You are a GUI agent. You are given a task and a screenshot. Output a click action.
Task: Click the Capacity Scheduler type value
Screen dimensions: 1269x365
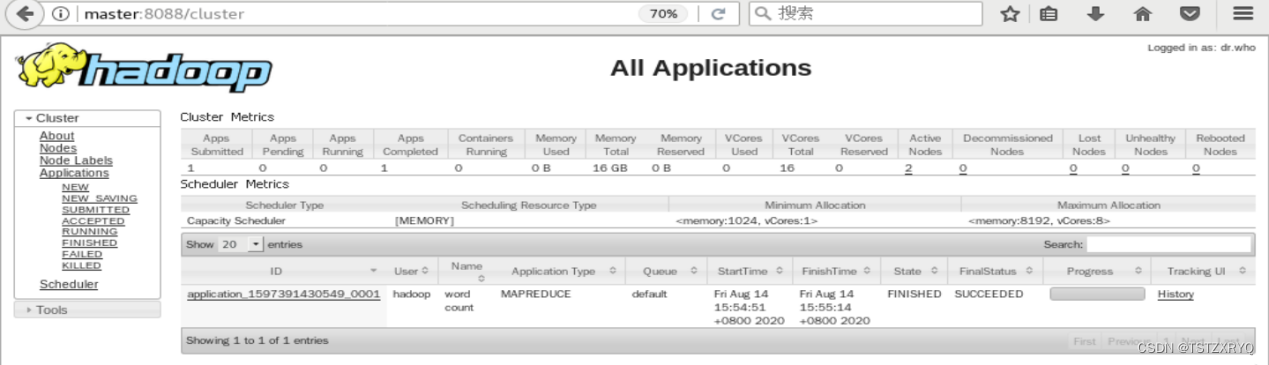pyautogui.click(x=236, y=220)
